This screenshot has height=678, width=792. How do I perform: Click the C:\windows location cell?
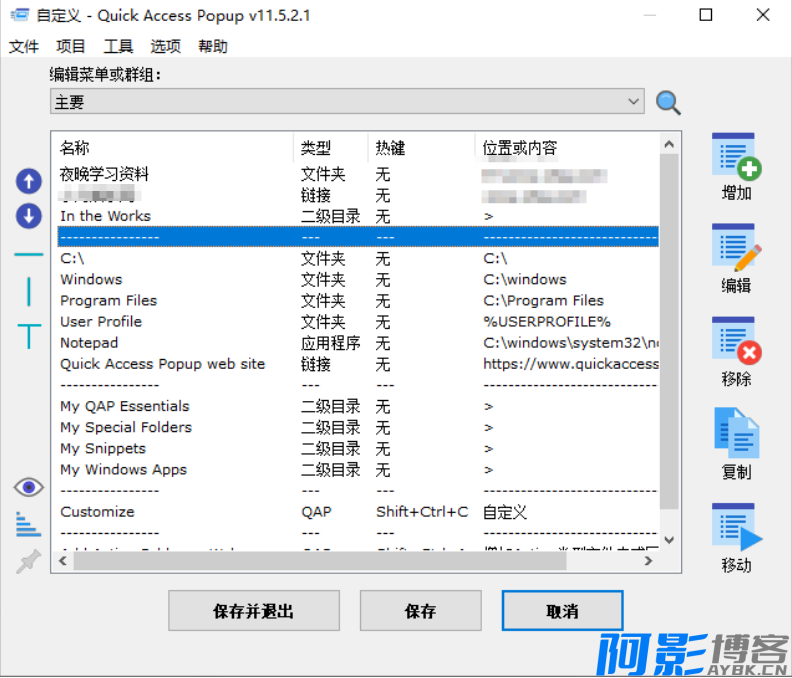pos(525,279)
